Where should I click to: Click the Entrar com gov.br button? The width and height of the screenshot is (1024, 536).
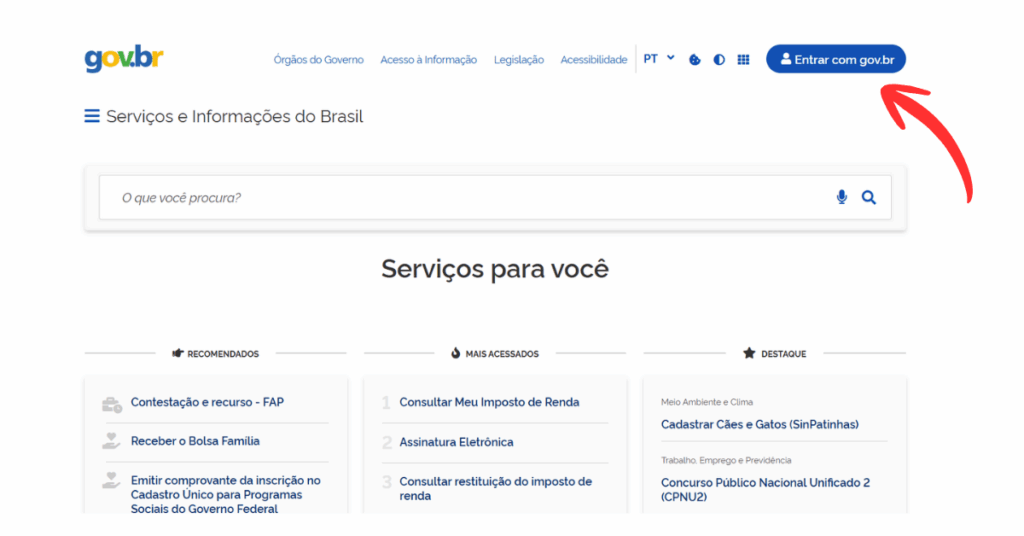click(836, 59)
